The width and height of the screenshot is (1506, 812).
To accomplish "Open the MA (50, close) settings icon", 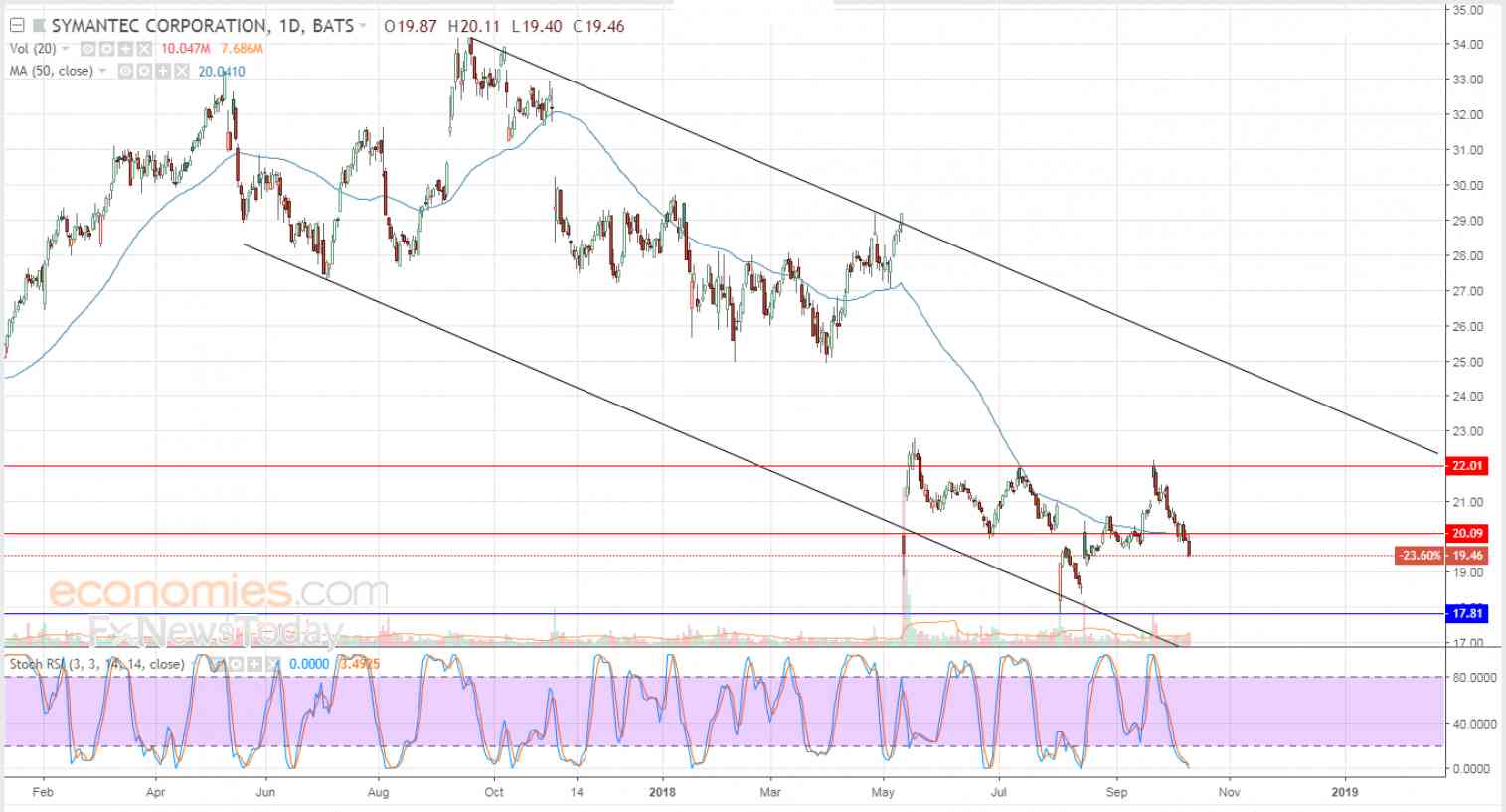I will [144, 71].
